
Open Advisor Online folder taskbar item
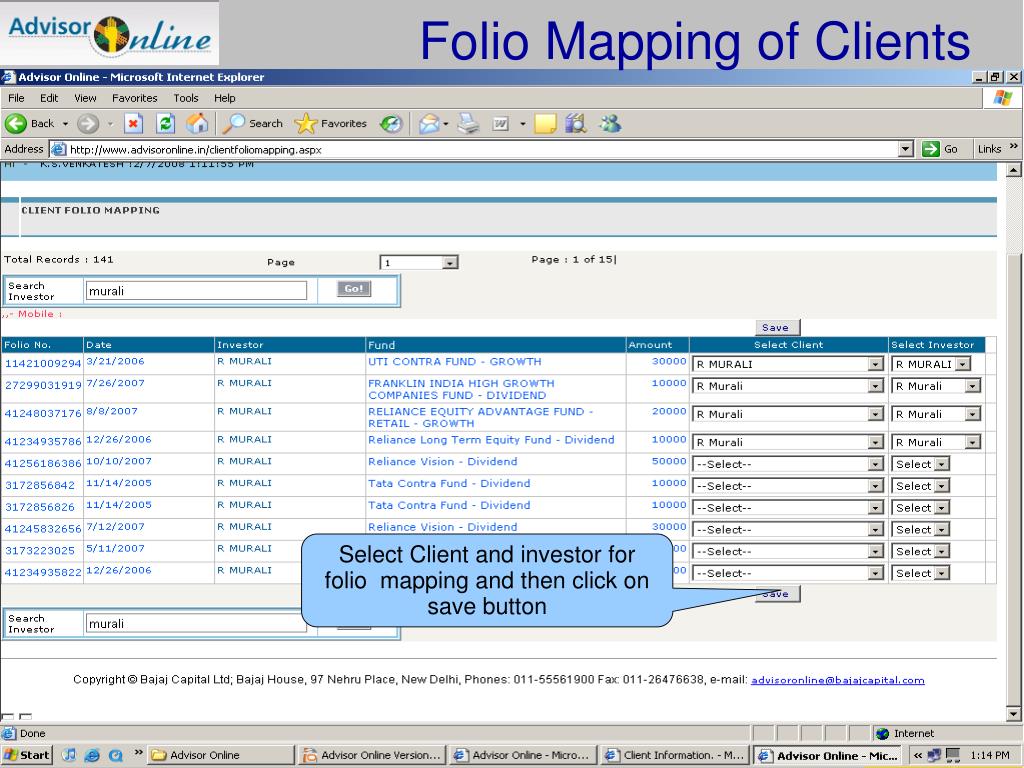tap(221, 755)
